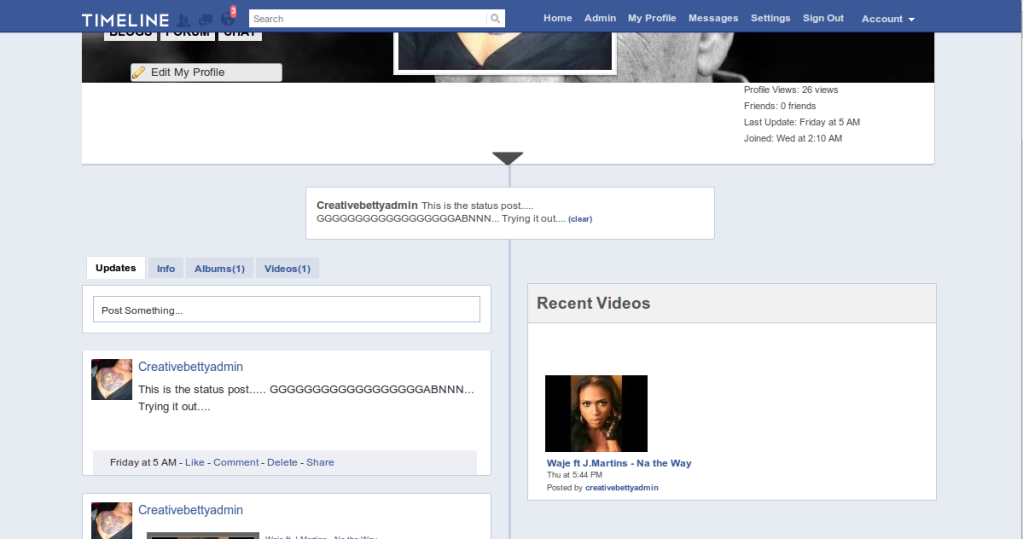Click the Recent Videos heading
Screen dimensions: 1023x539
(x=593, y=303)
